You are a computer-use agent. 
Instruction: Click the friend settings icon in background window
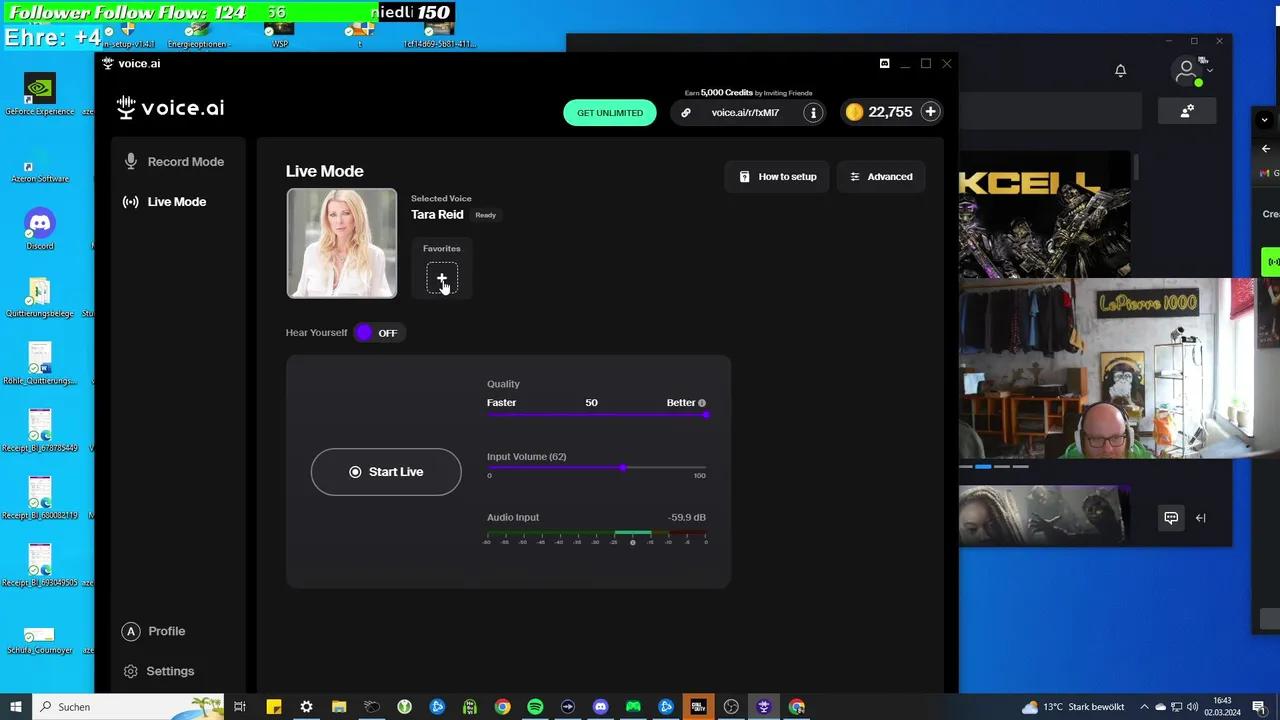click(x=1187, y=112)
